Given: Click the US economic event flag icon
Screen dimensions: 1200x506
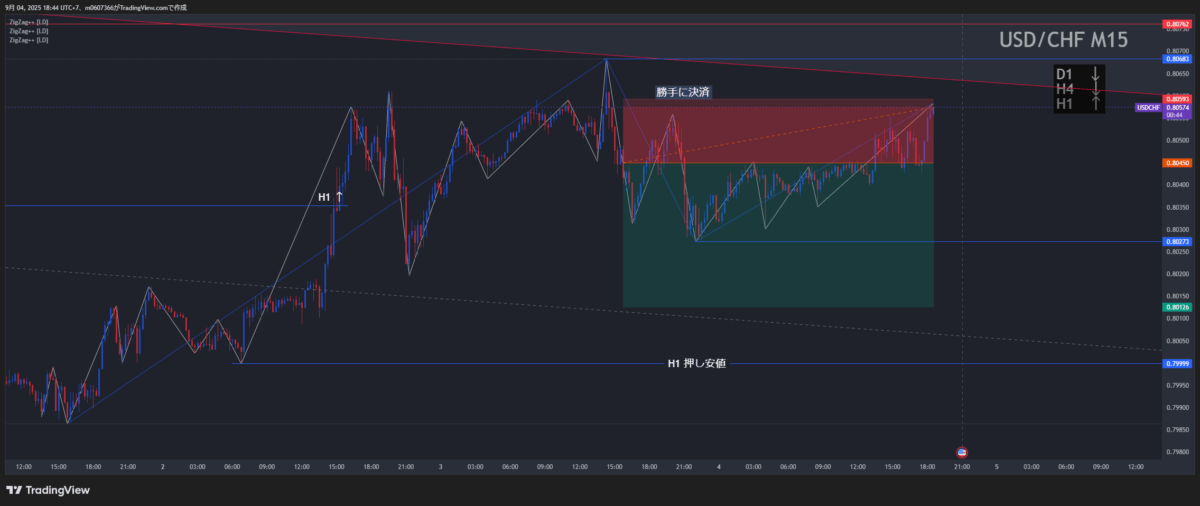Looking at the screenshot, I should click(962, 452).
